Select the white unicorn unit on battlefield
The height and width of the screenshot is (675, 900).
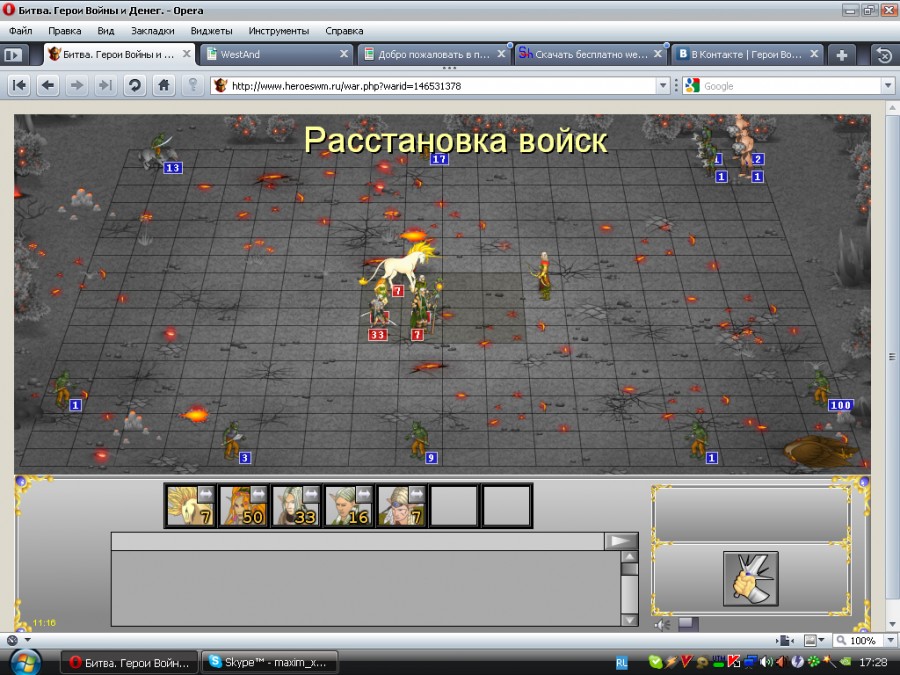[x=402, y=264]
